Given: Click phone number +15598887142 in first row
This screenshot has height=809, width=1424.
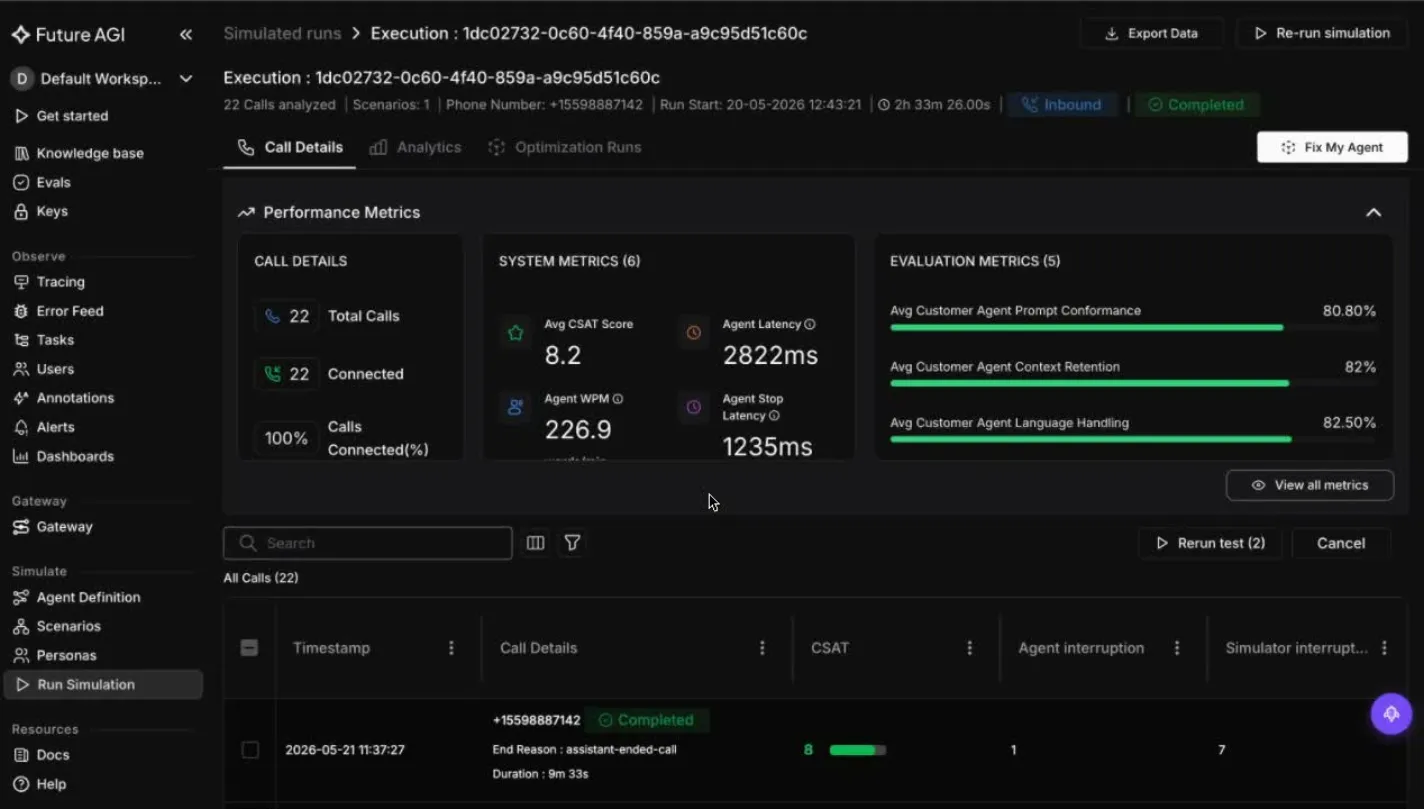Looking at the screenshot, I should [536, 720].
